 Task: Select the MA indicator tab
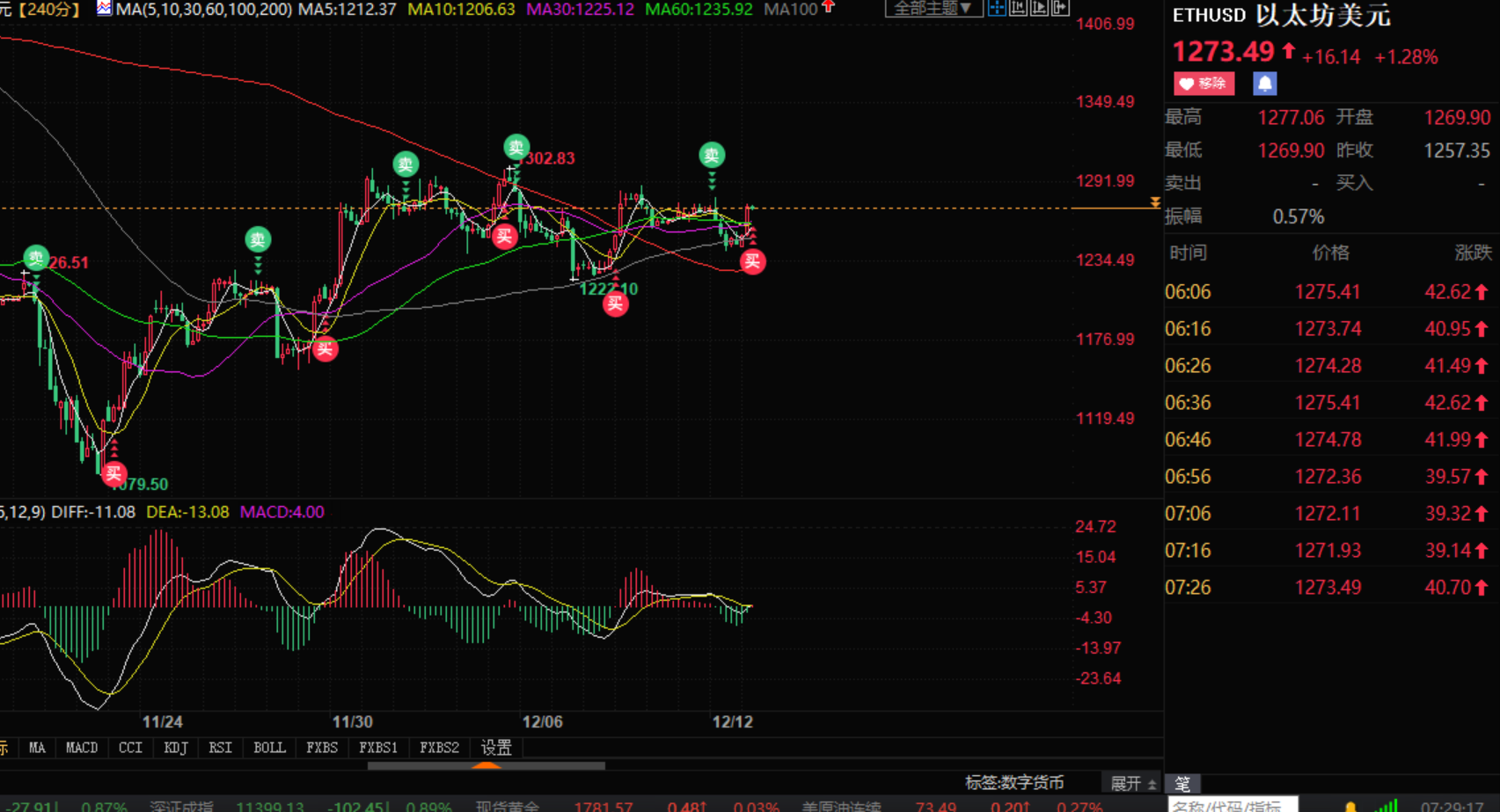click(x=37, y=748)
